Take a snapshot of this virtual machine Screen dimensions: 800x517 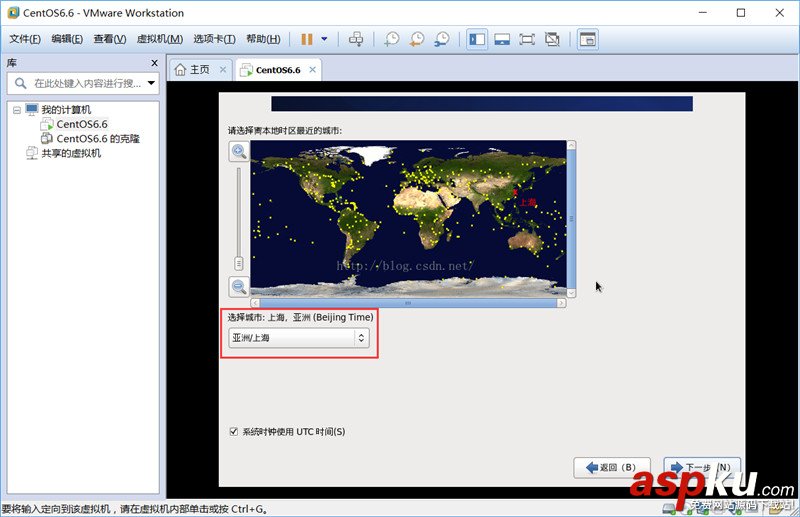pyautogui.click(x=391, y=39)
